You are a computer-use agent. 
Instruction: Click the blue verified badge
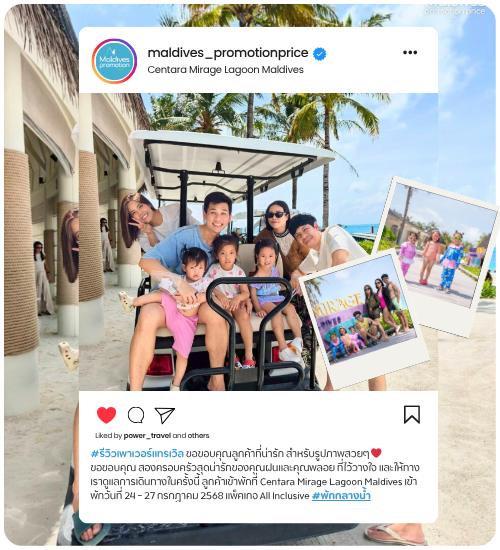coord(319,54)
